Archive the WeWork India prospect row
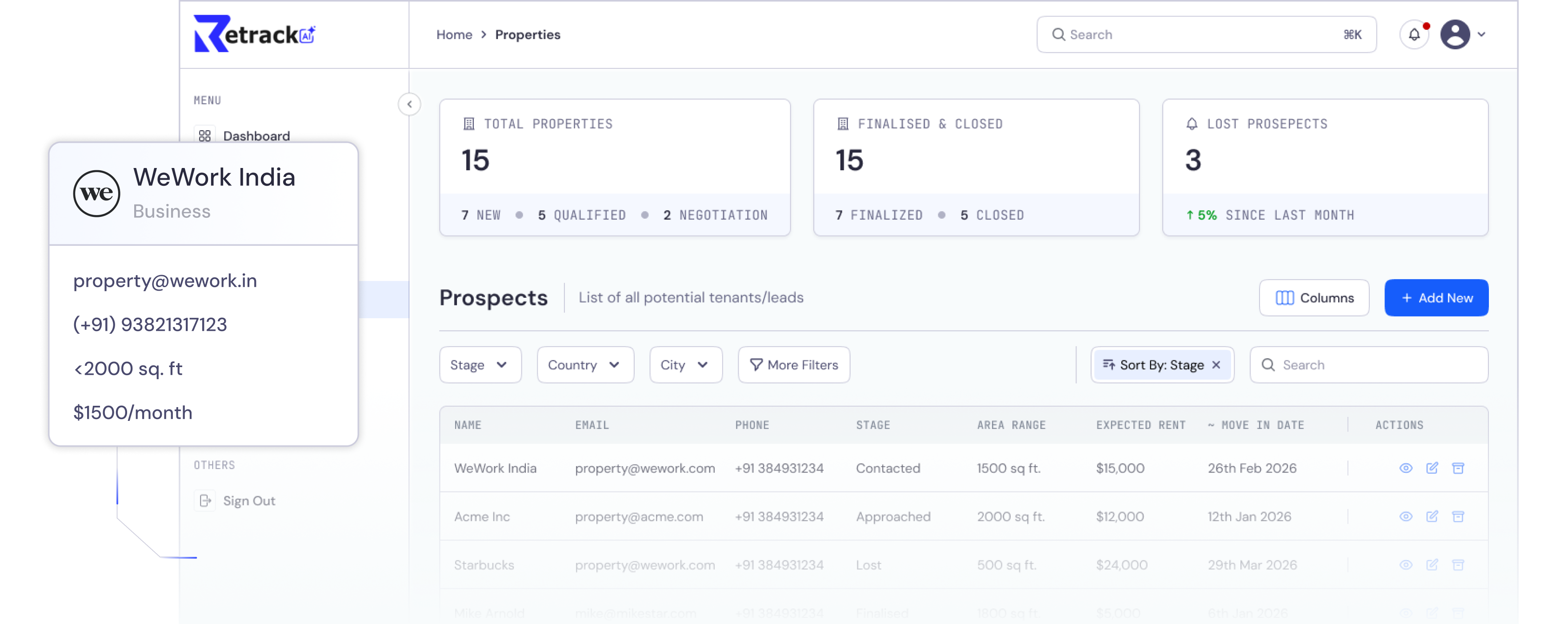Screen dimensions: 1568x624 [1458, 468]
